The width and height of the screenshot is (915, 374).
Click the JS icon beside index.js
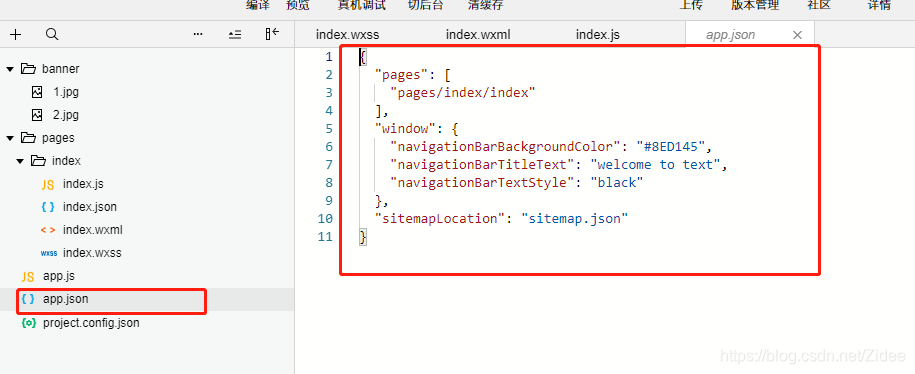coord(48,184)
